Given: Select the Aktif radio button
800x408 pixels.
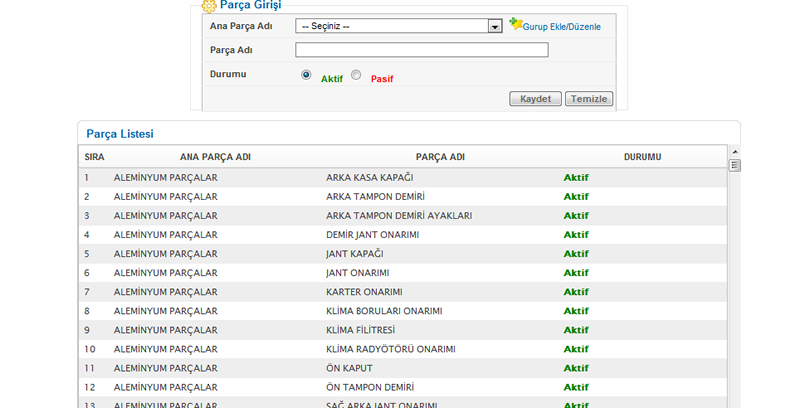Looking at the screenshot, I should [306, 75].
